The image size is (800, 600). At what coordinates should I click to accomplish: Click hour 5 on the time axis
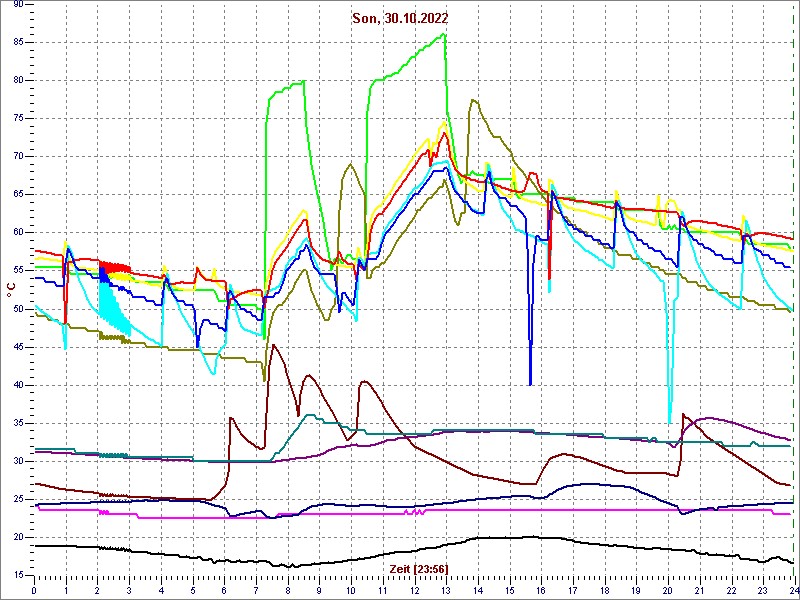(x=192, y=590)
